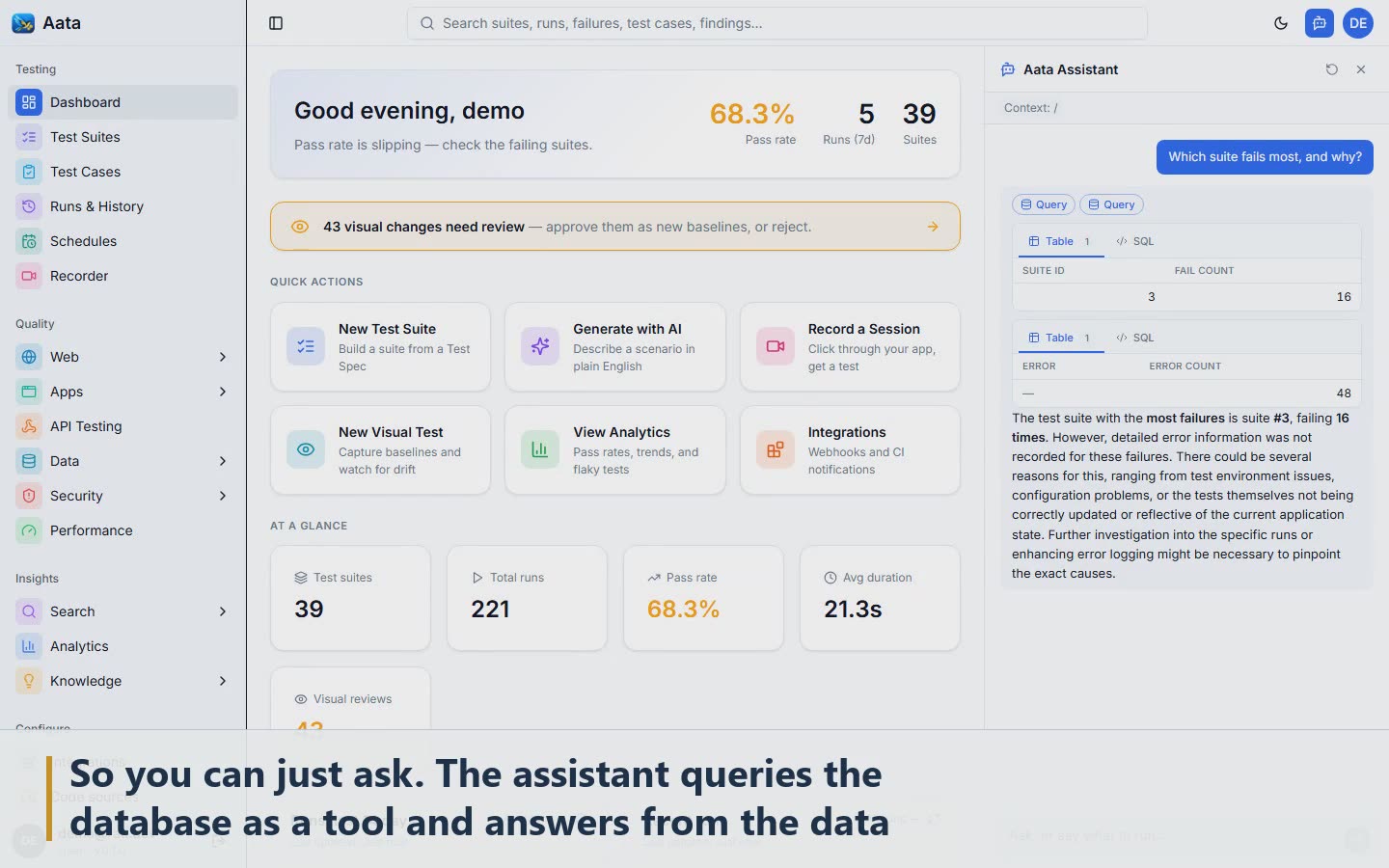Click the Aata logo icon

coord(23,23)
